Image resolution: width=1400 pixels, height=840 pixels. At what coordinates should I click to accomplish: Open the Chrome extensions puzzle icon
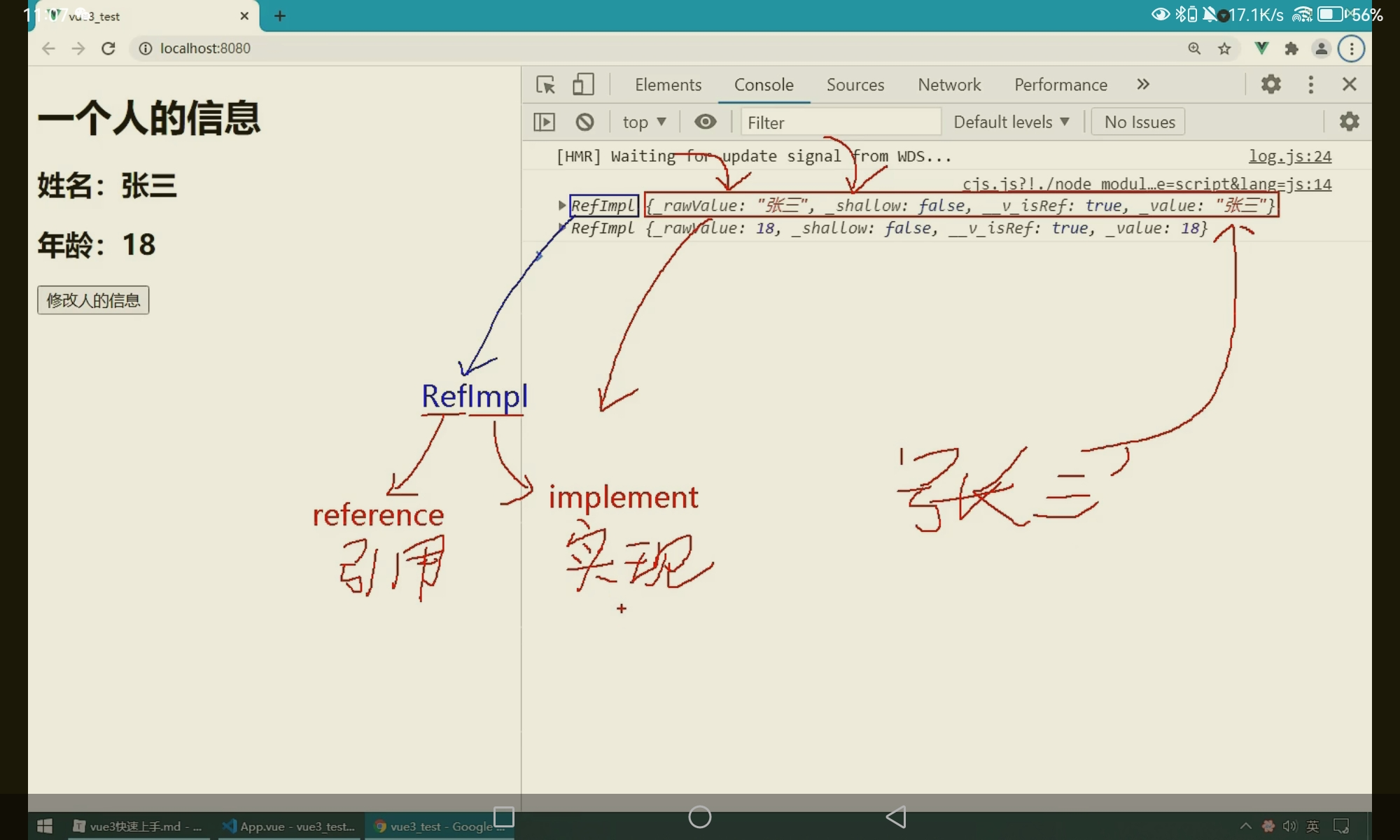[x=1291, y=48]
